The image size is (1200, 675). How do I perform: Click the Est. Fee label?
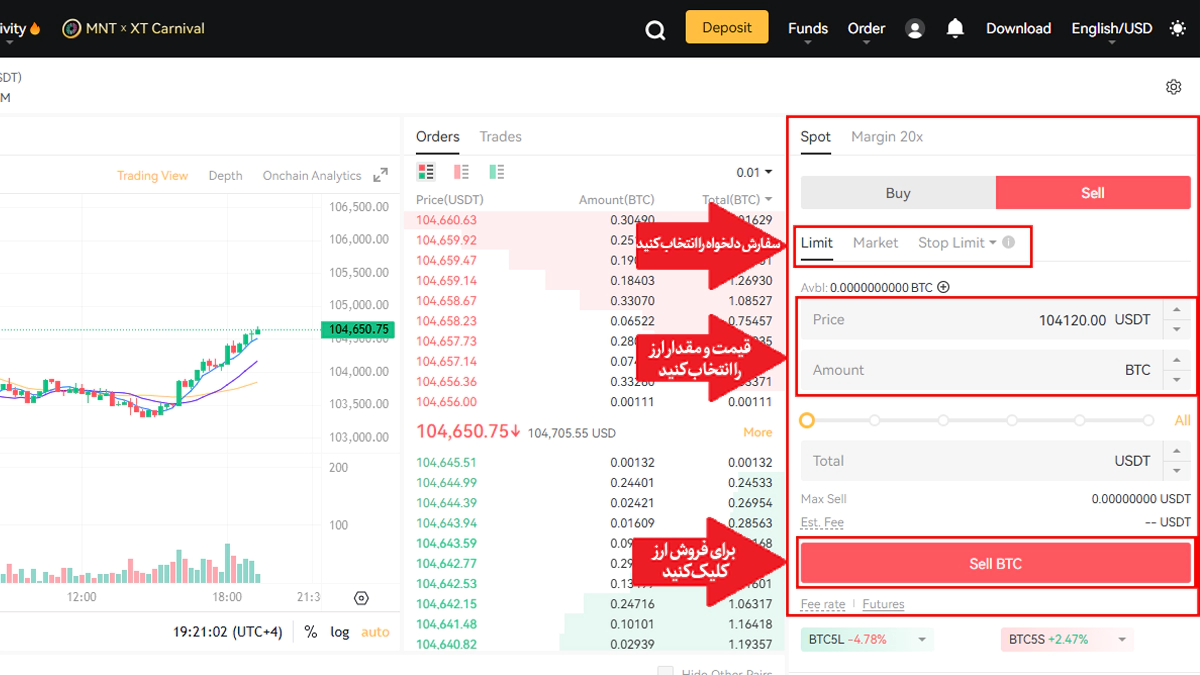822,522
